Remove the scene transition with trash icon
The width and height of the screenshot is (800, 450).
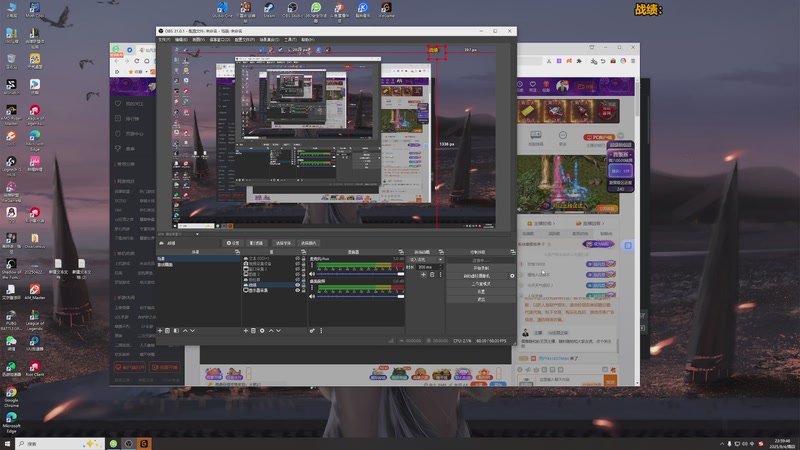coord(432,274)
